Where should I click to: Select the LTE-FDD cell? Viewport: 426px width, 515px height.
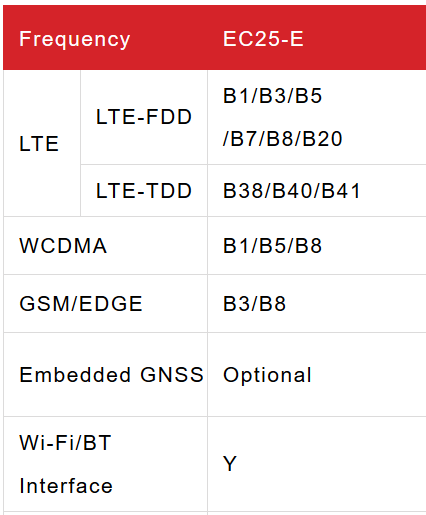click(x=144, y=117)
